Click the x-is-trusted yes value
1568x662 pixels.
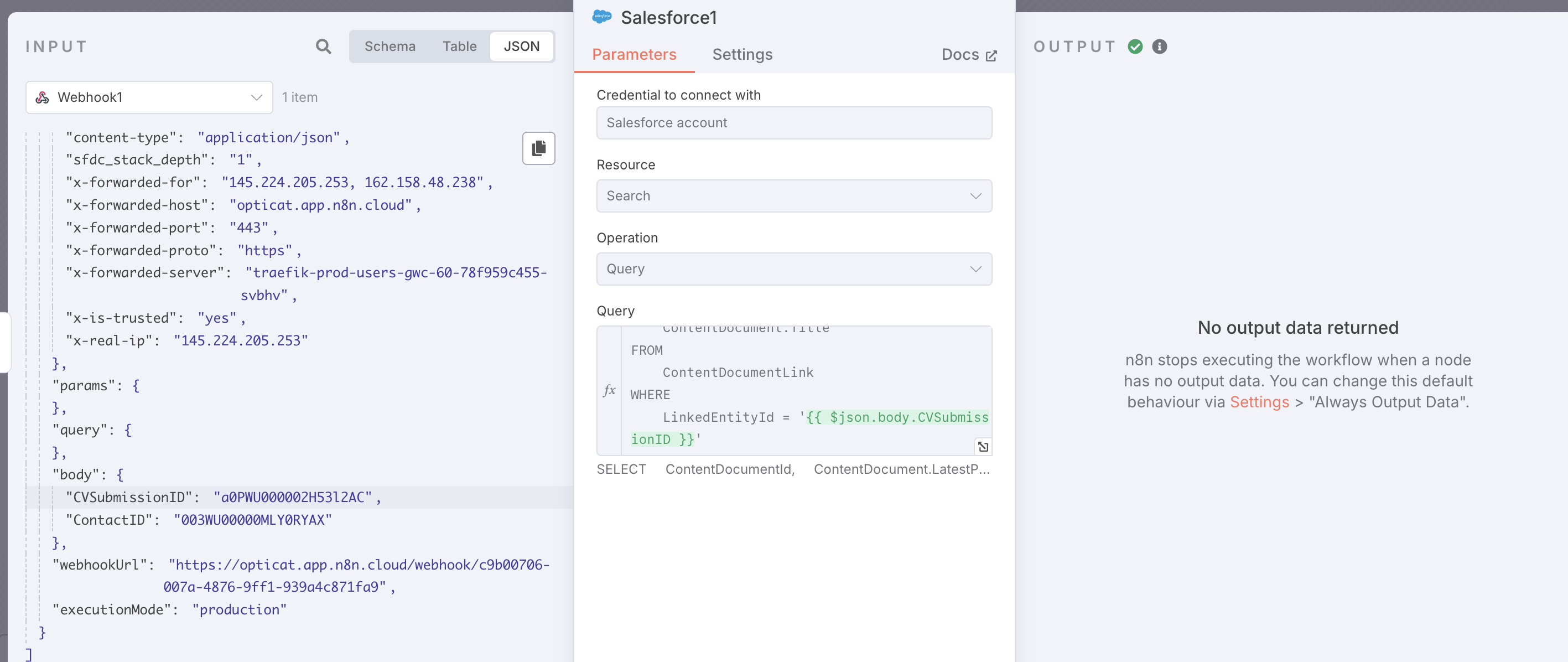(217, 318)
